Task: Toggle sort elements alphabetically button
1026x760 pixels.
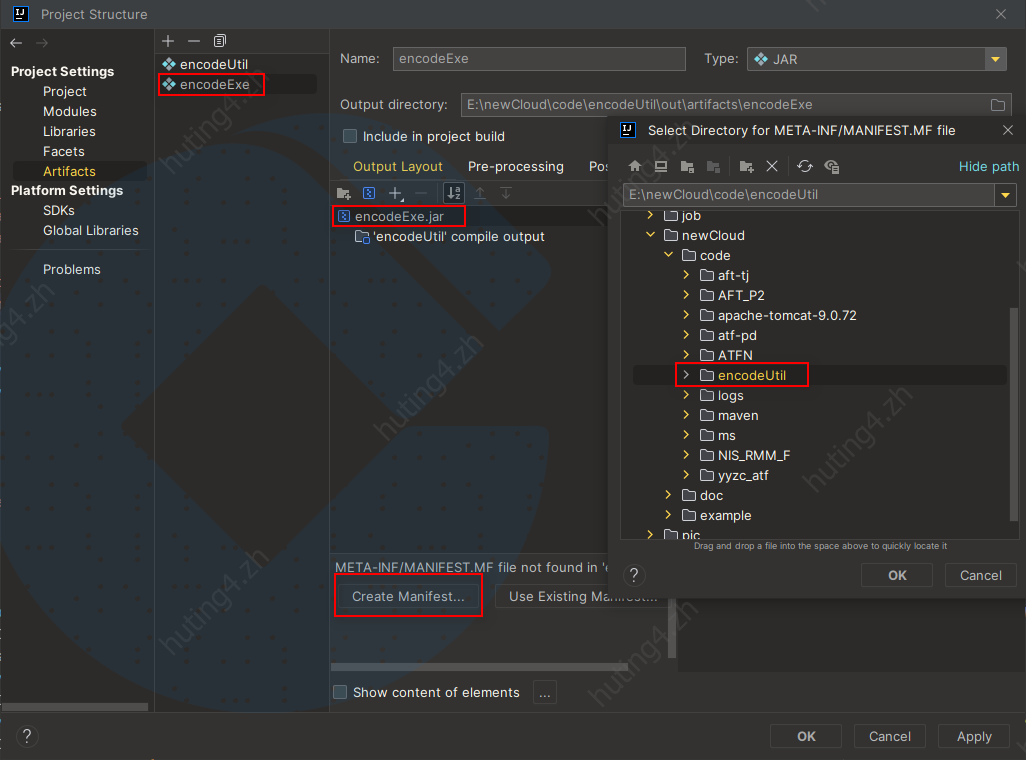Action: click(x=453, y=193)
